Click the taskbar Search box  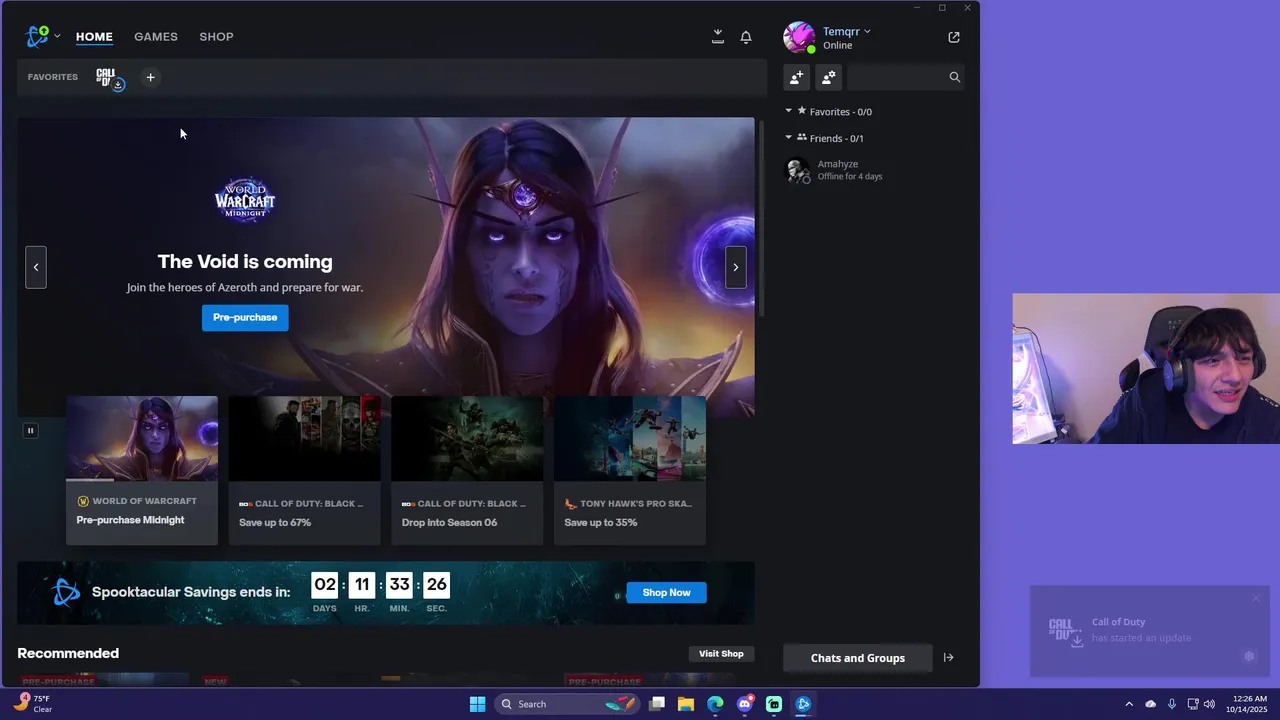[x=567, y=704]
